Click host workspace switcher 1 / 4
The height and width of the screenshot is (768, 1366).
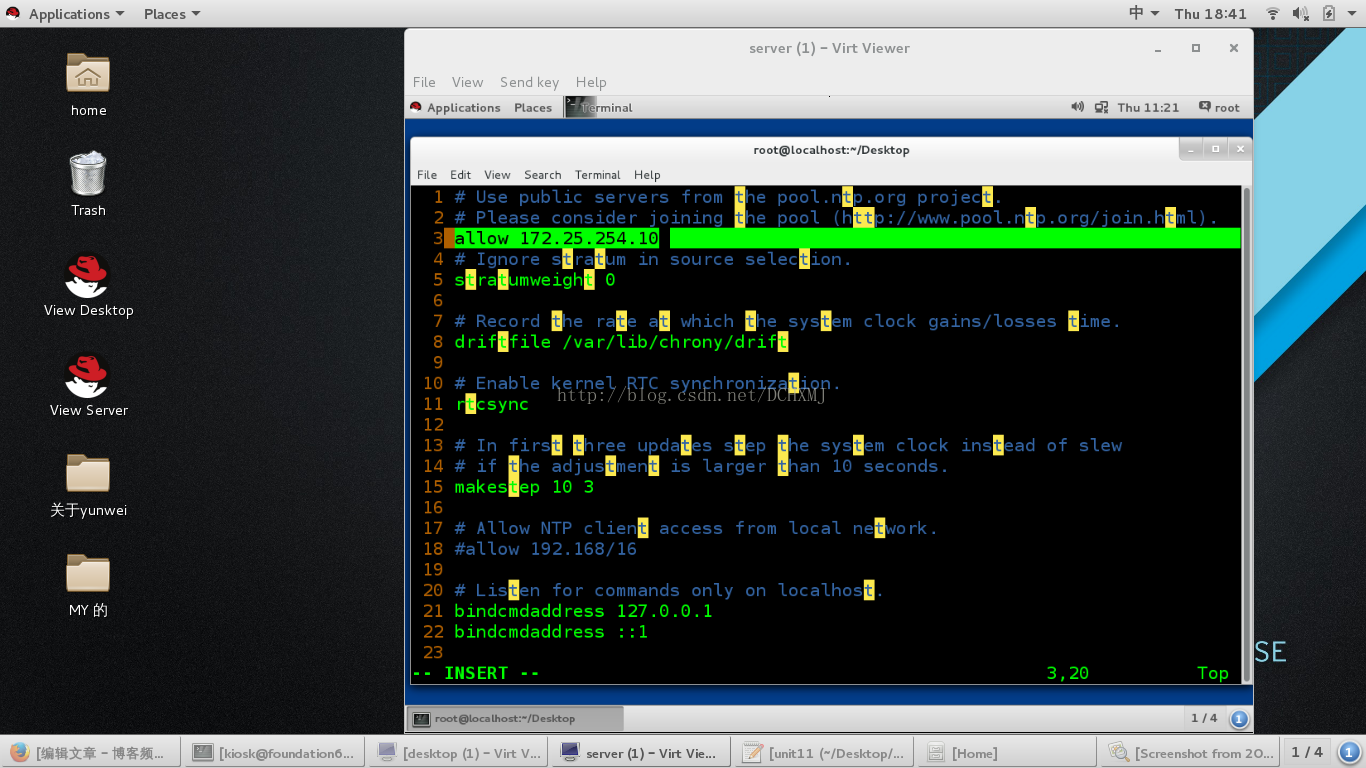(x=1307, y=752)
